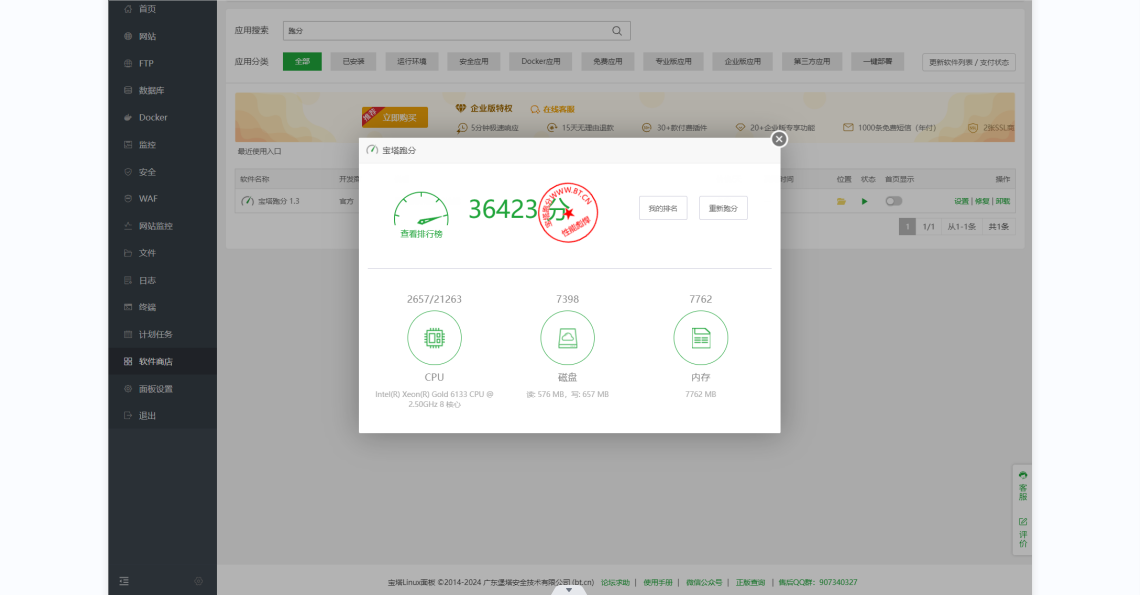
Task: Click the 内存 memory icon
Action: (x=701, y=338)
